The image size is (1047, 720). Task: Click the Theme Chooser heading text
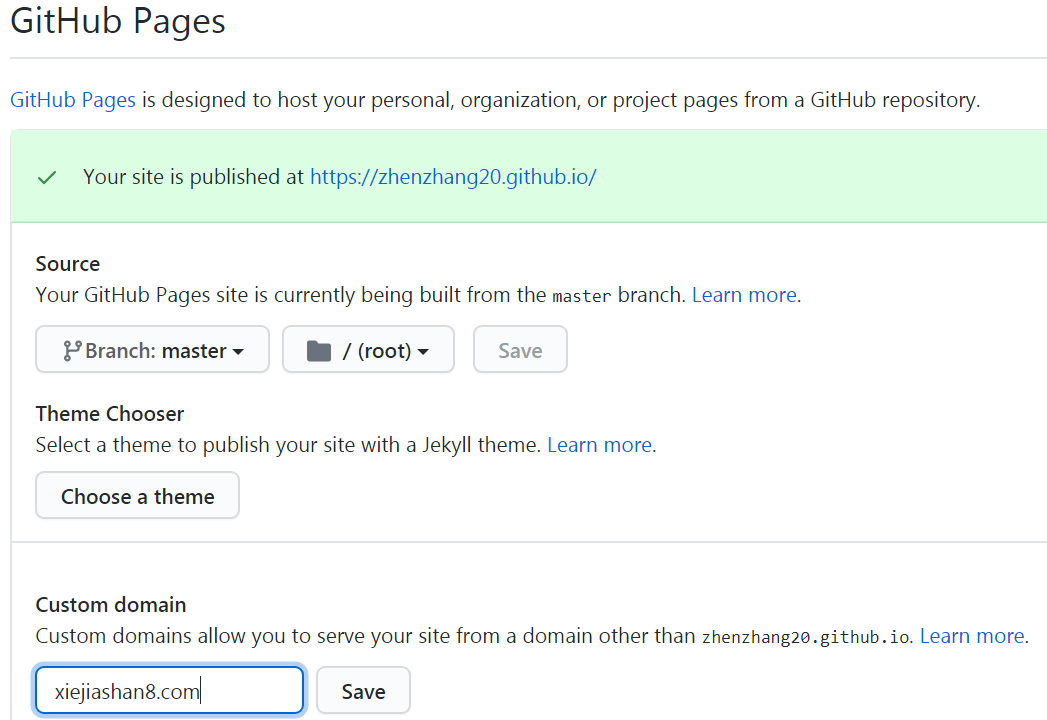(110, 414)
